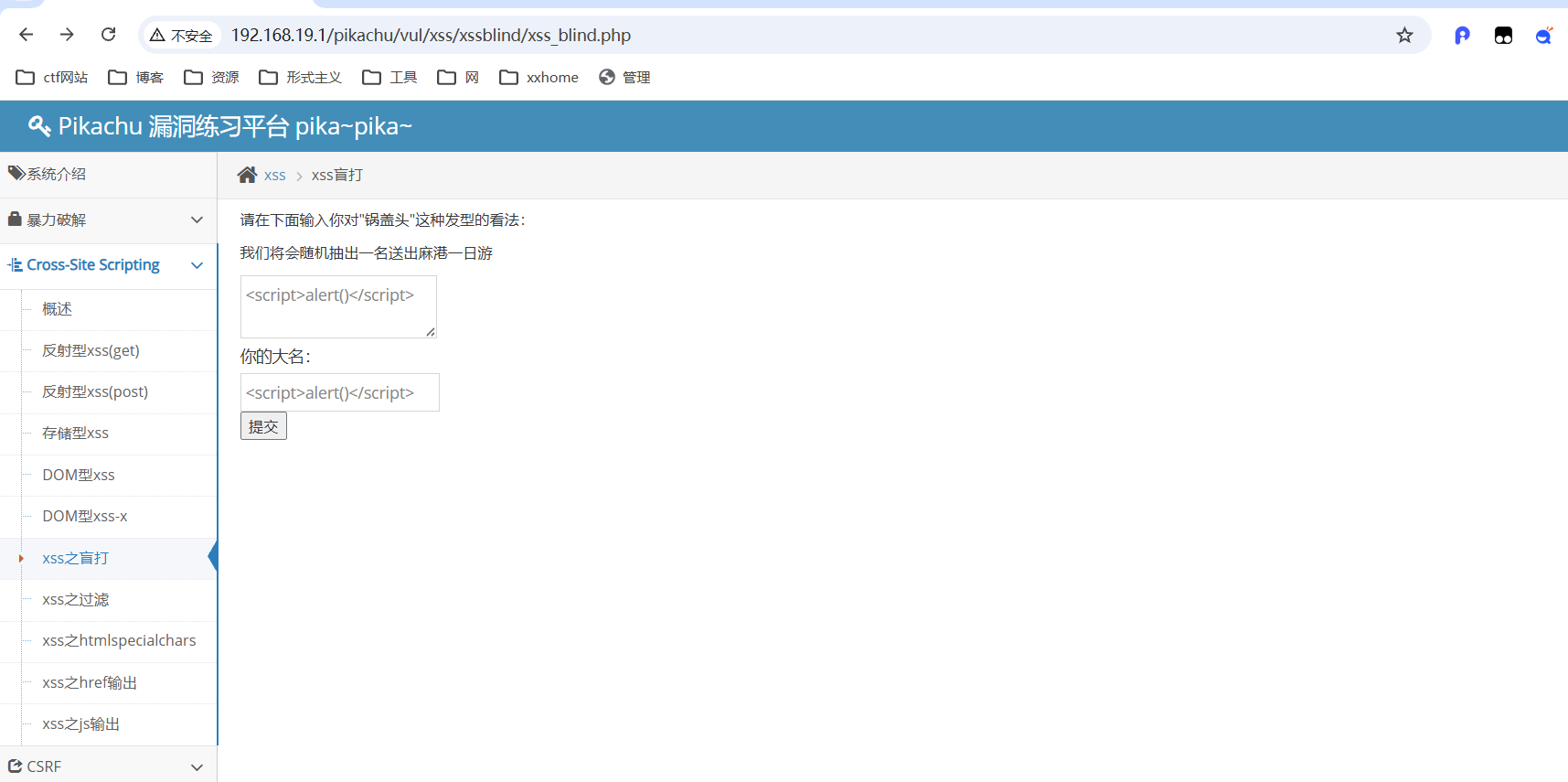
Task: Open the 形式主义 bookmark folder
Action: point(300,78)
